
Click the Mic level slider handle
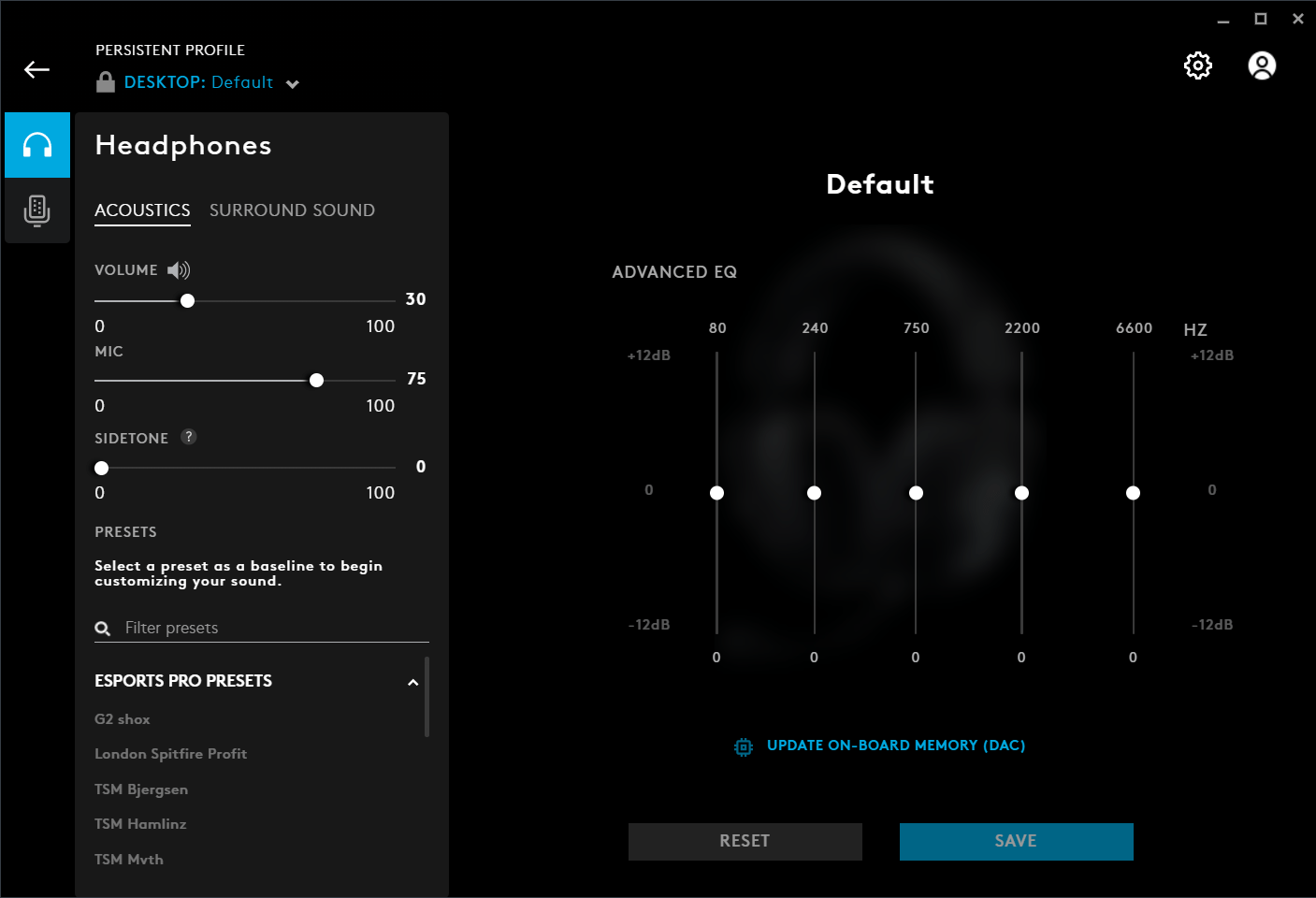pos(316,380)
